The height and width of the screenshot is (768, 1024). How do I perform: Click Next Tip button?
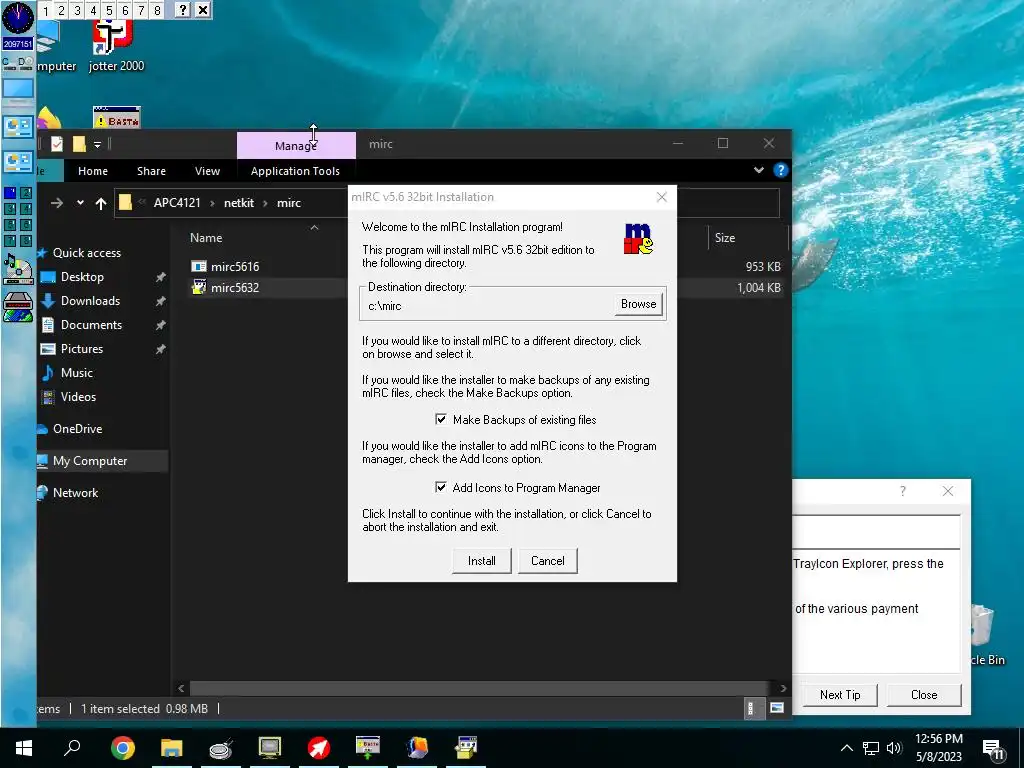tap(840, 695)
